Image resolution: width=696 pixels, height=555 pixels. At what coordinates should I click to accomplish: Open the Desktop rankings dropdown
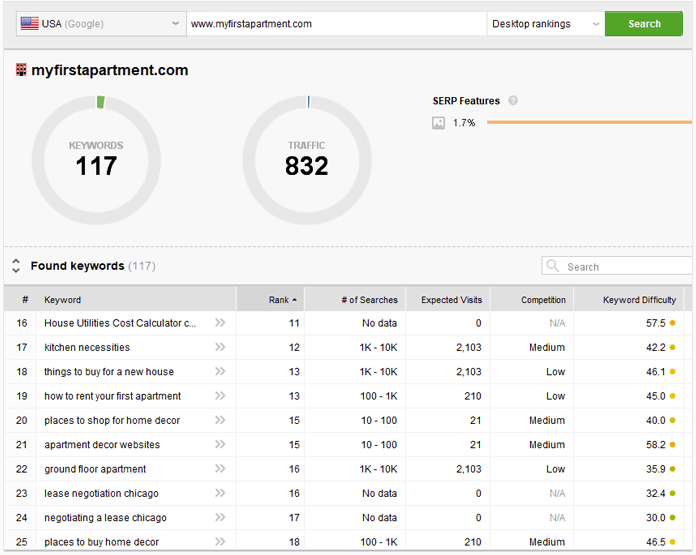[546, 24]
